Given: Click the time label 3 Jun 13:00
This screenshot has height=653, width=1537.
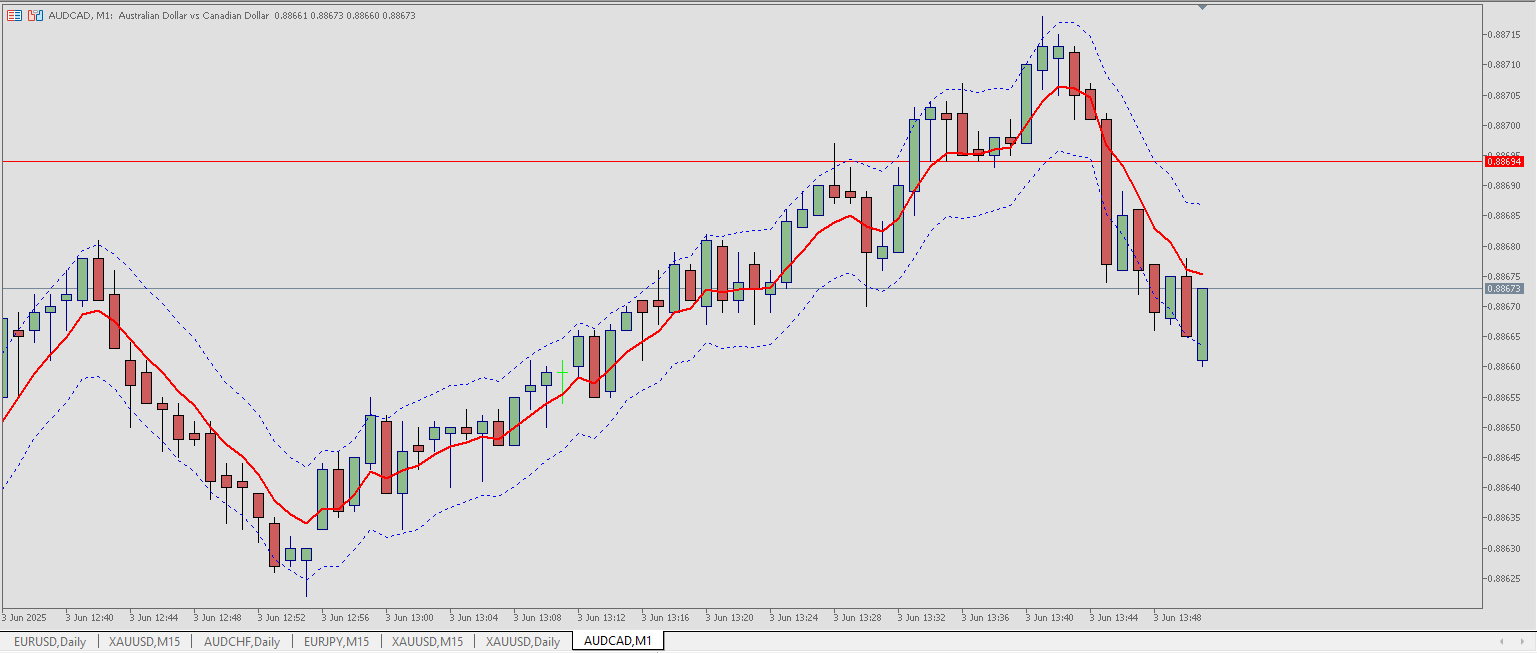Looking at the screenshot, I should click(x=411, y=618).
